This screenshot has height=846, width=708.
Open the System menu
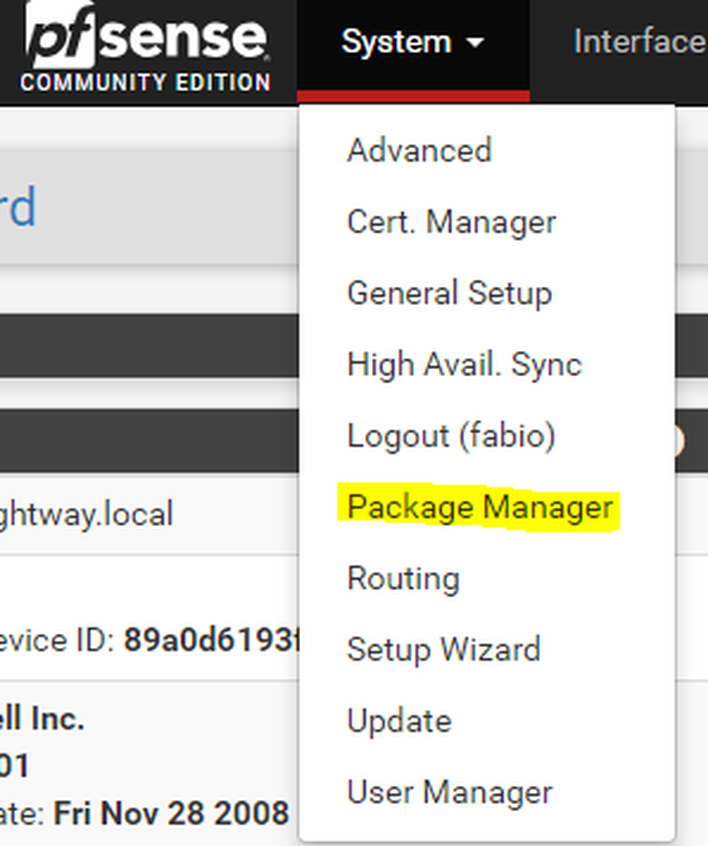413,43
